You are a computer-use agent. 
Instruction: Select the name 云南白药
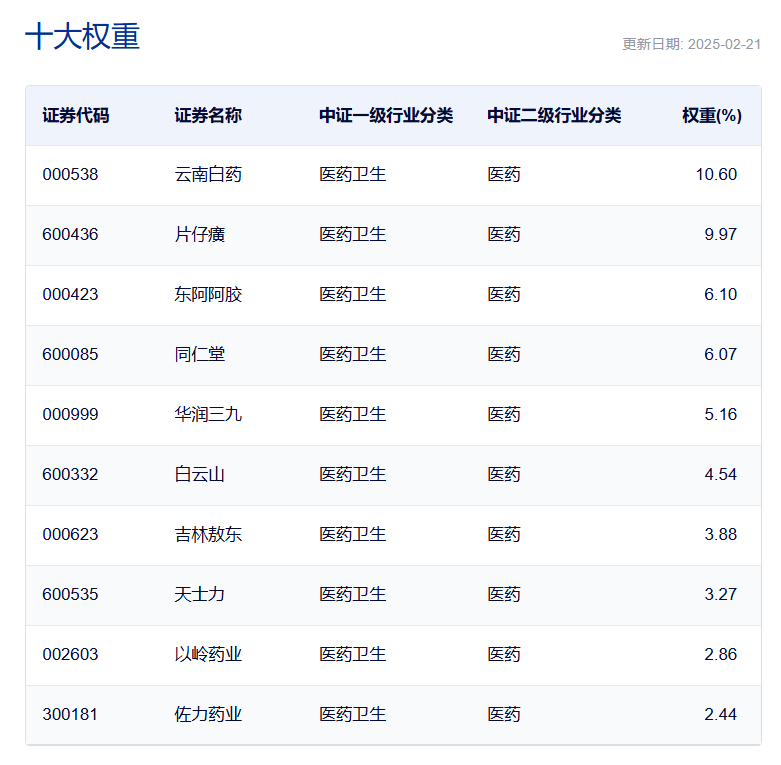pos(208,175)
